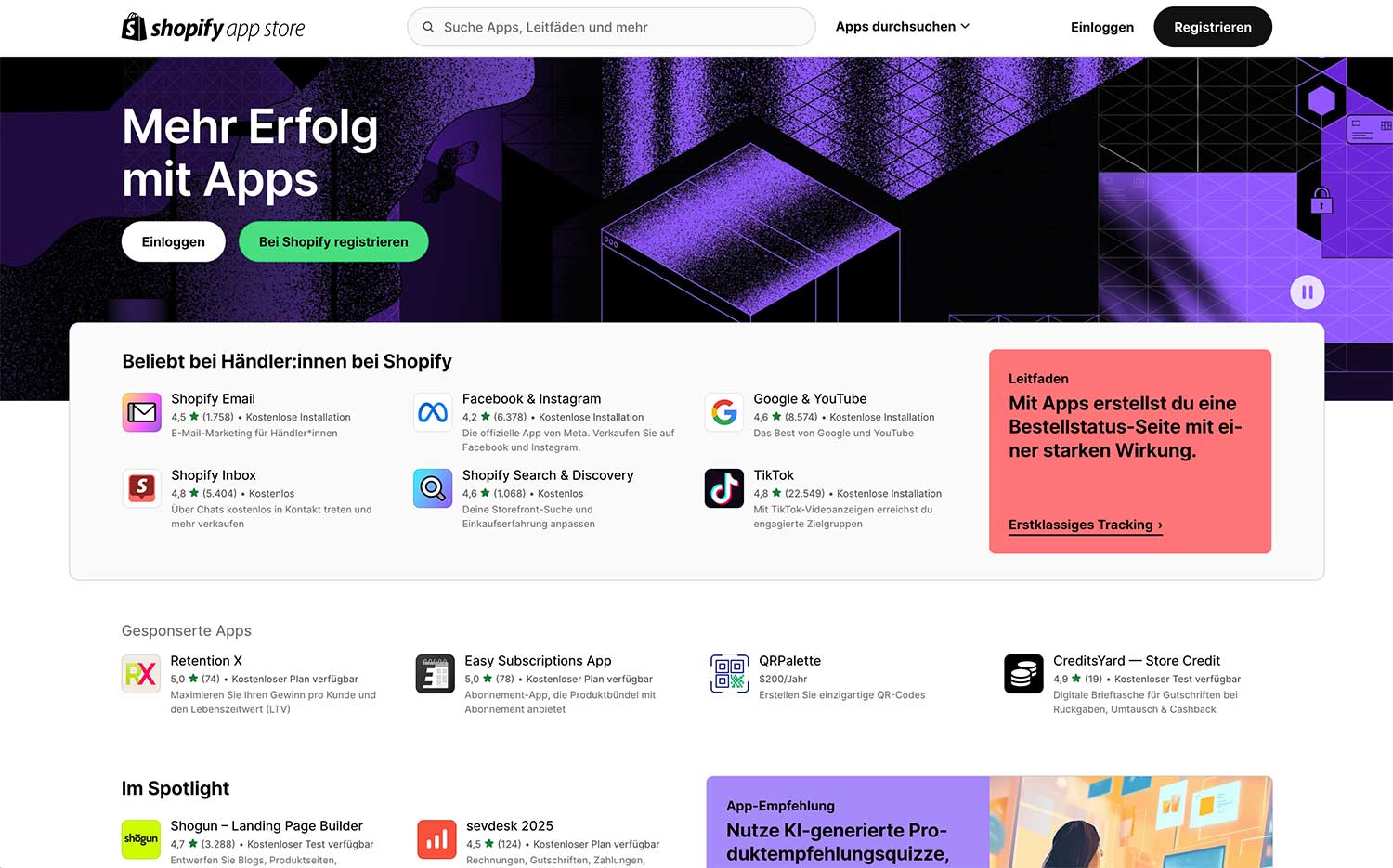The image size is (1393, 868).
Task: Click 'Das Best von Google und YouTube' text
Action: tap(833, 434)
